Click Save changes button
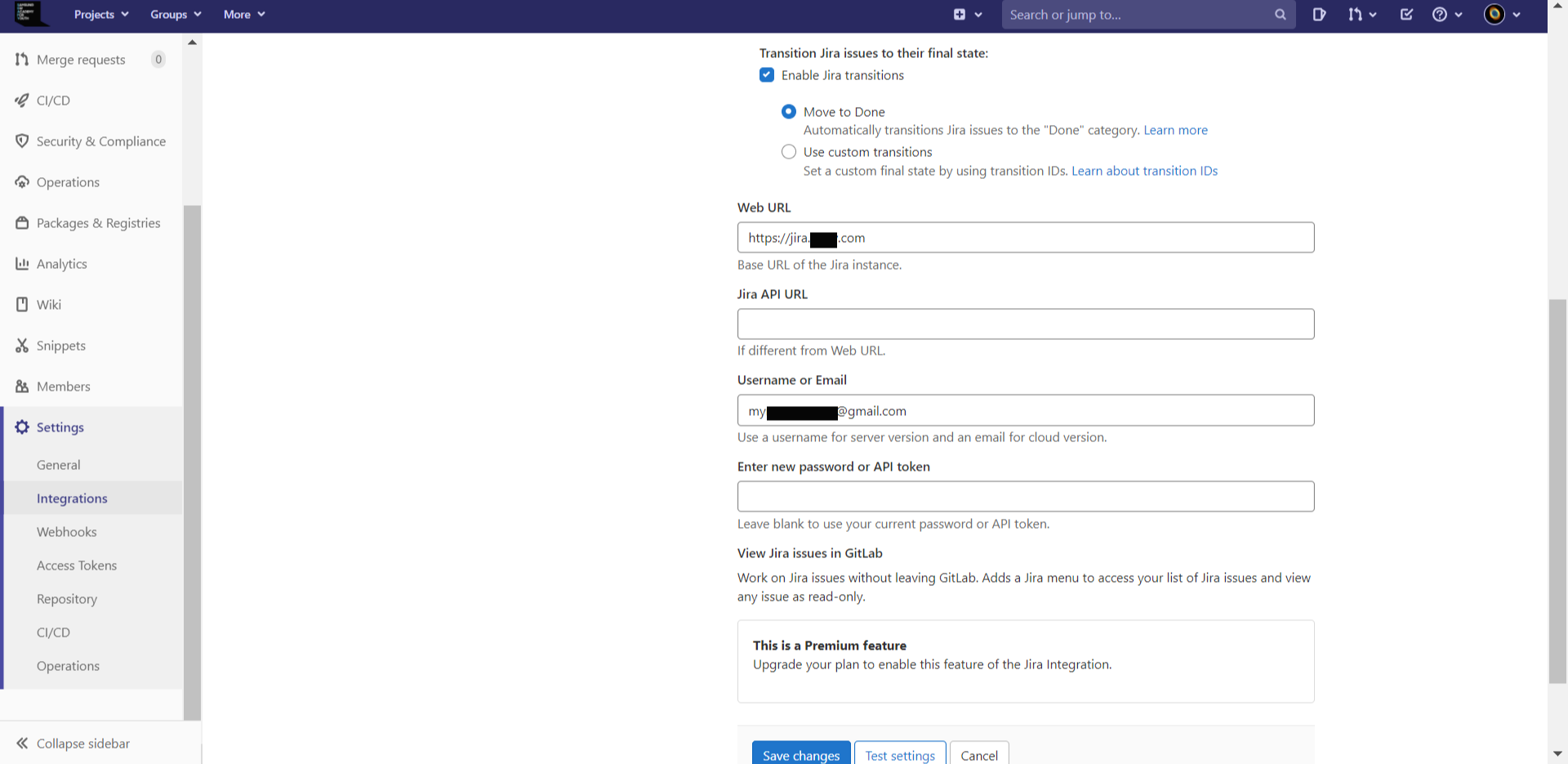Screen dimensions: 1568x764 801,753
